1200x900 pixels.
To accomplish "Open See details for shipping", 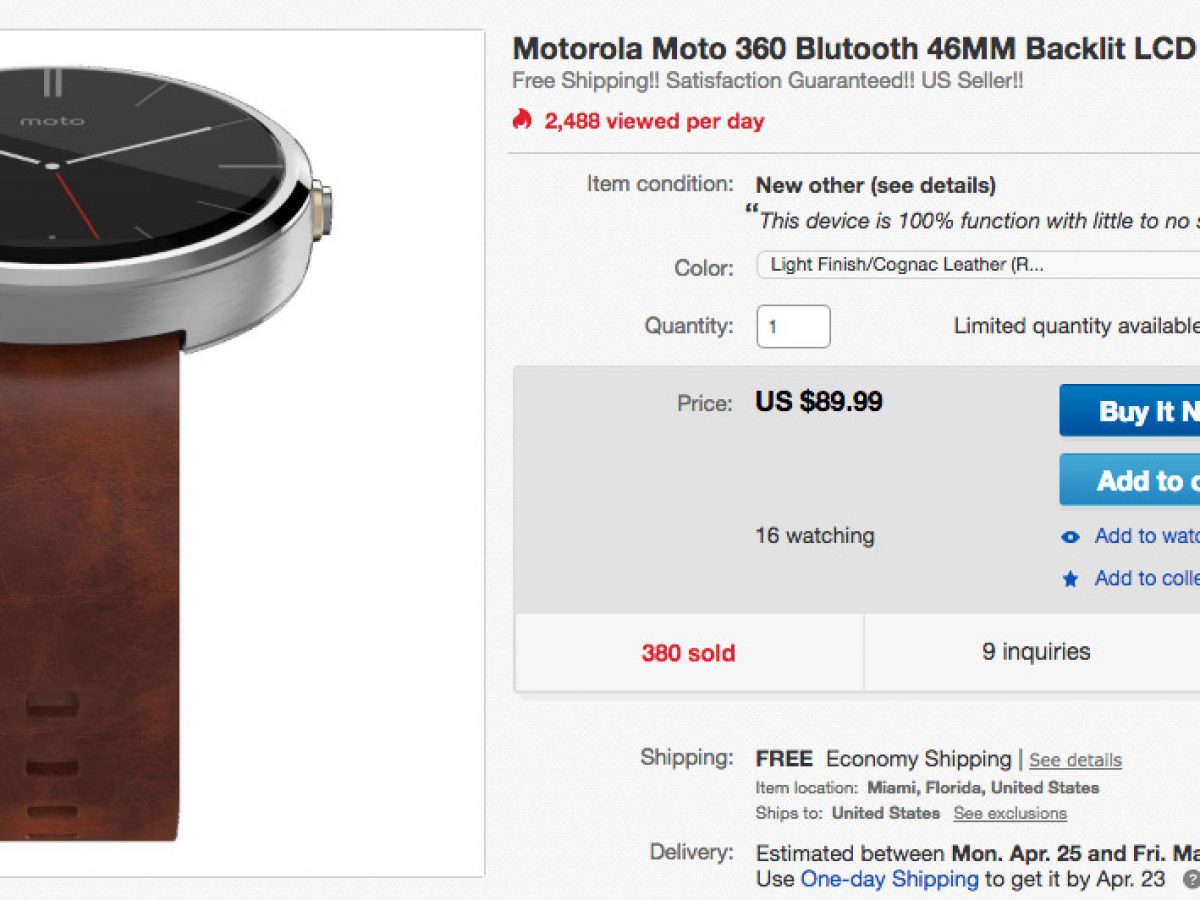I will [1075, 760].
